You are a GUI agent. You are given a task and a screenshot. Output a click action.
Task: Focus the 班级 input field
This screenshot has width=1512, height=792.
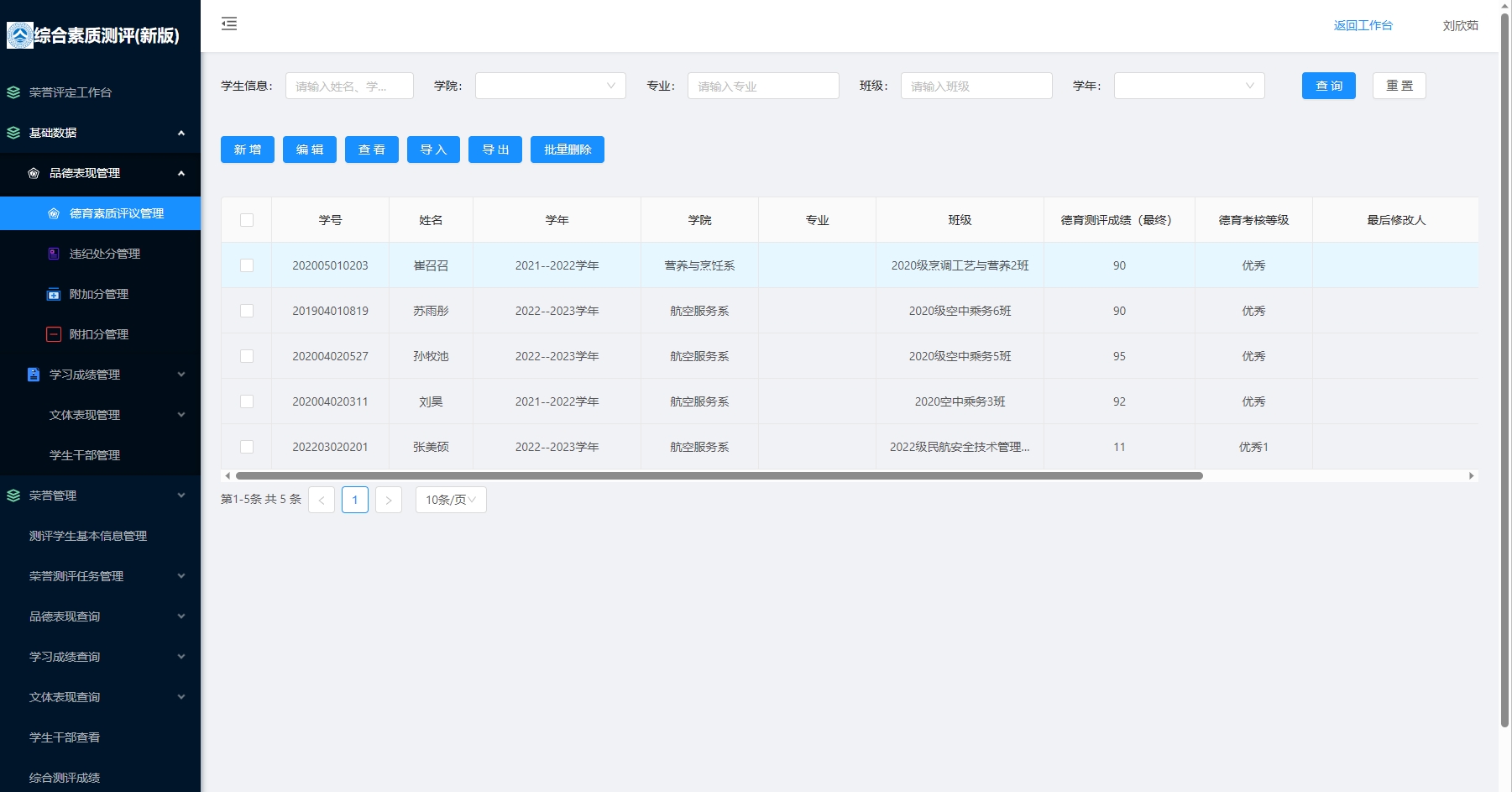[x=976, y=86]
